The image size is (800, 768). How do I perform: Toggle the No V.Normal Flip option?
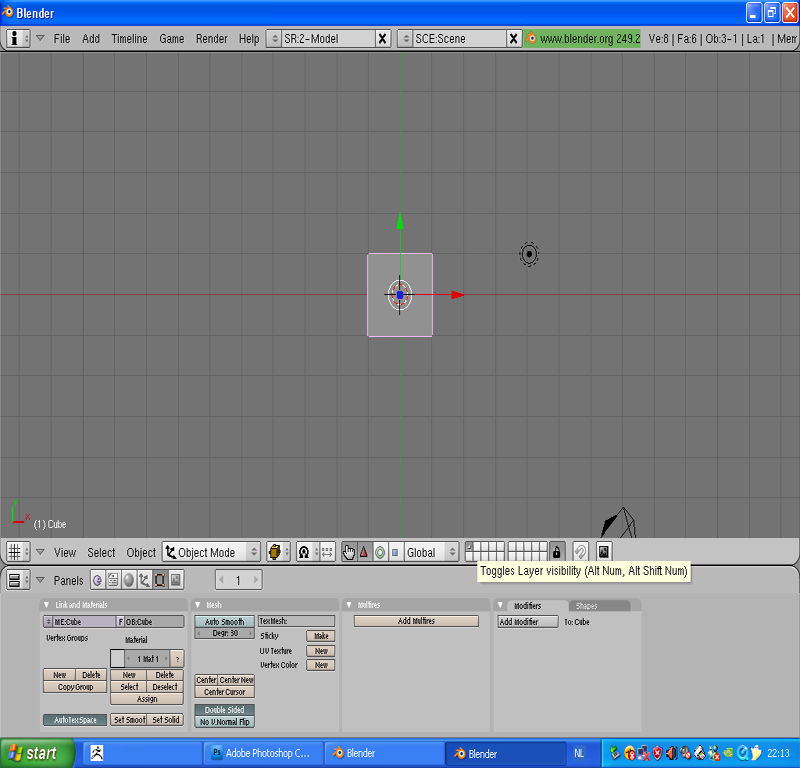click(x=224, y=722)
